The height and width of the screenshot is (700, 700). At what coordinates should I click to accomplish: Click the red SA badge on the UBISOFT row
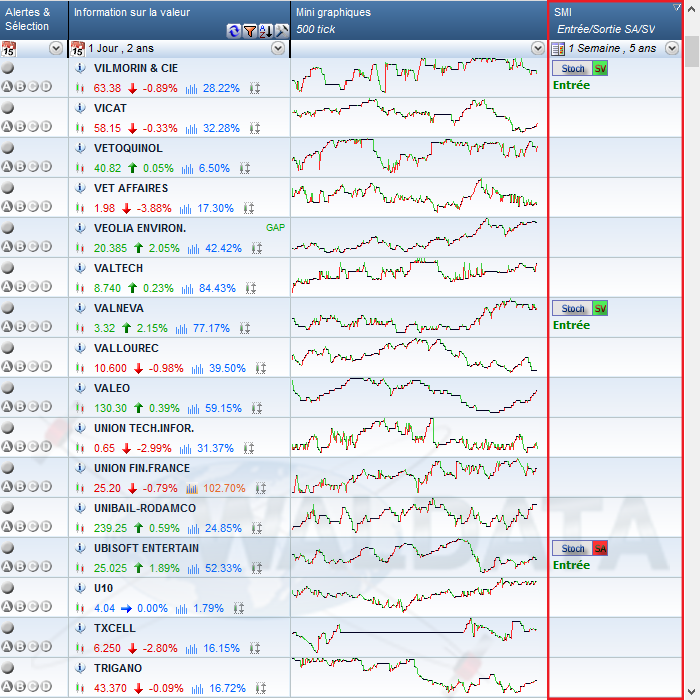point(600,549)
